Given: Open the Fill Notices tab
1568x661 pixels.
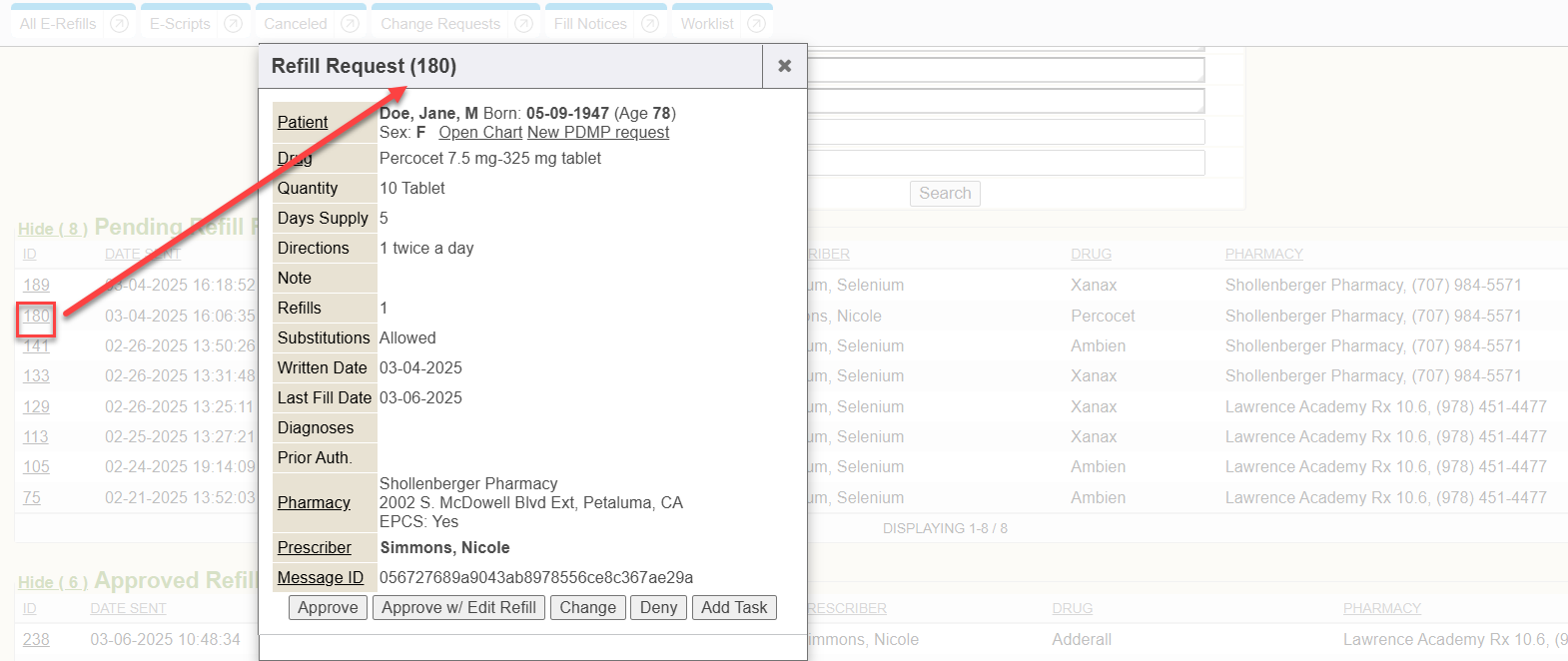Looking at the screenshot, I should coord(590,24).
